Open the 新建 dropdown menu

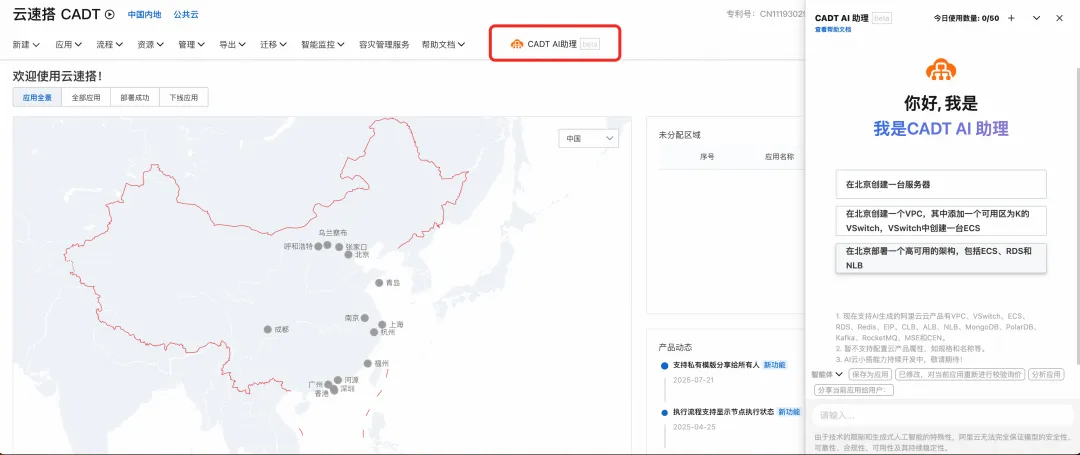26,44
